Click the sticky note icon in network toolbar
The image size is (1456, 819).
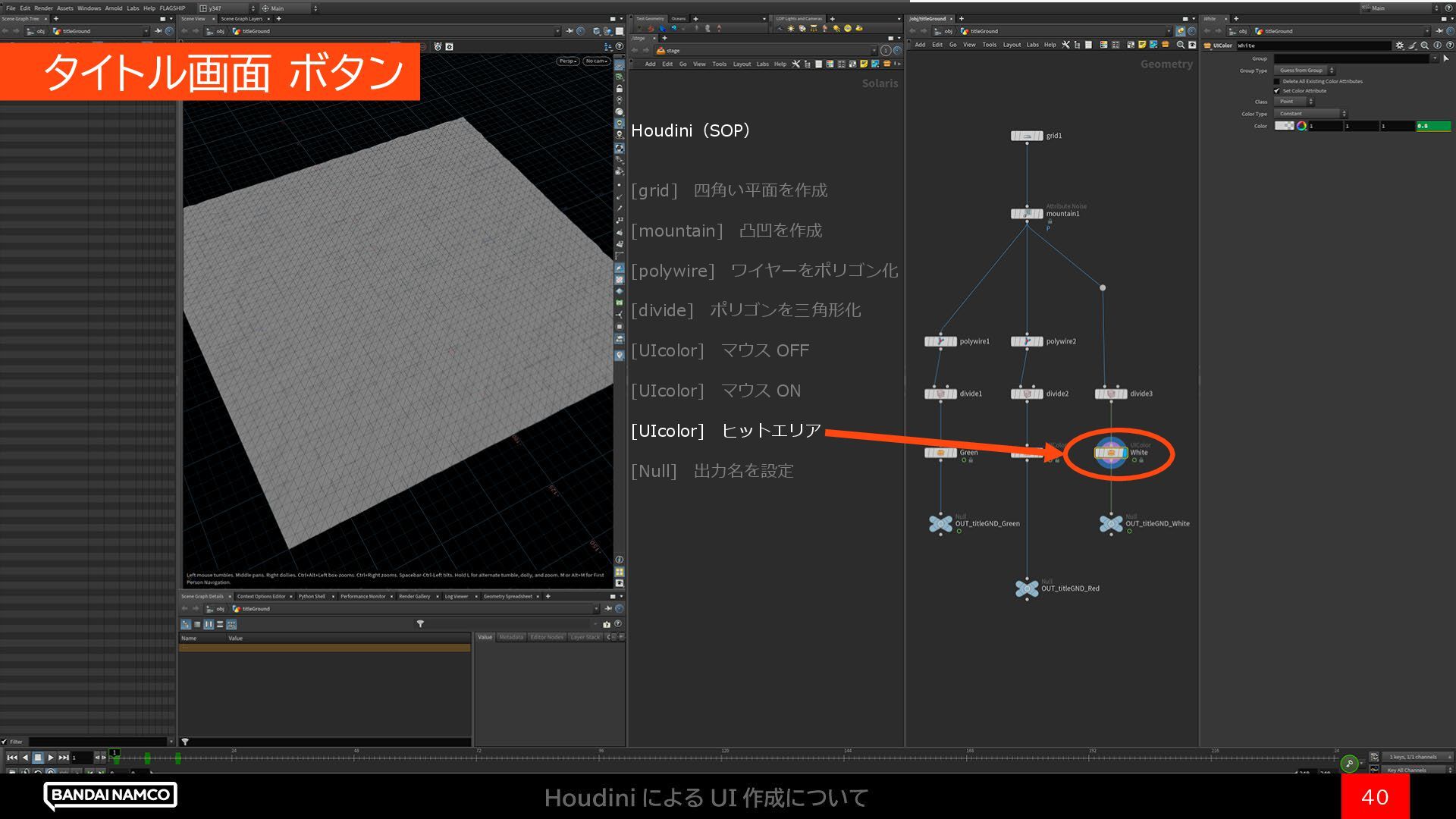click(x=1142, y=45)
